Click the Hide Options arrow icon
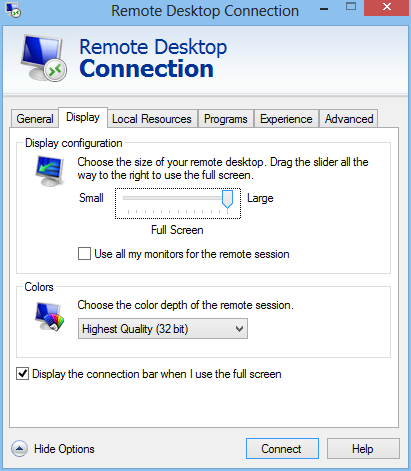 click(x=19, y=449)
